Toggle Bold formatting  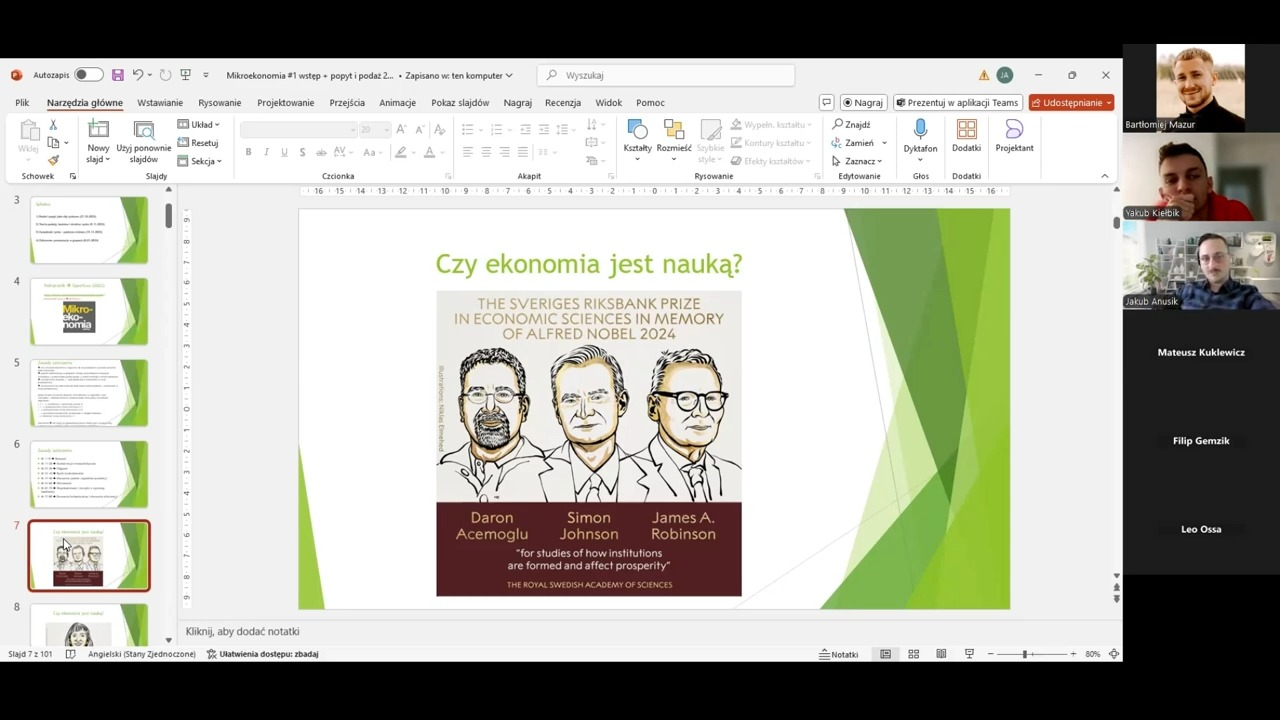[248, 152]
